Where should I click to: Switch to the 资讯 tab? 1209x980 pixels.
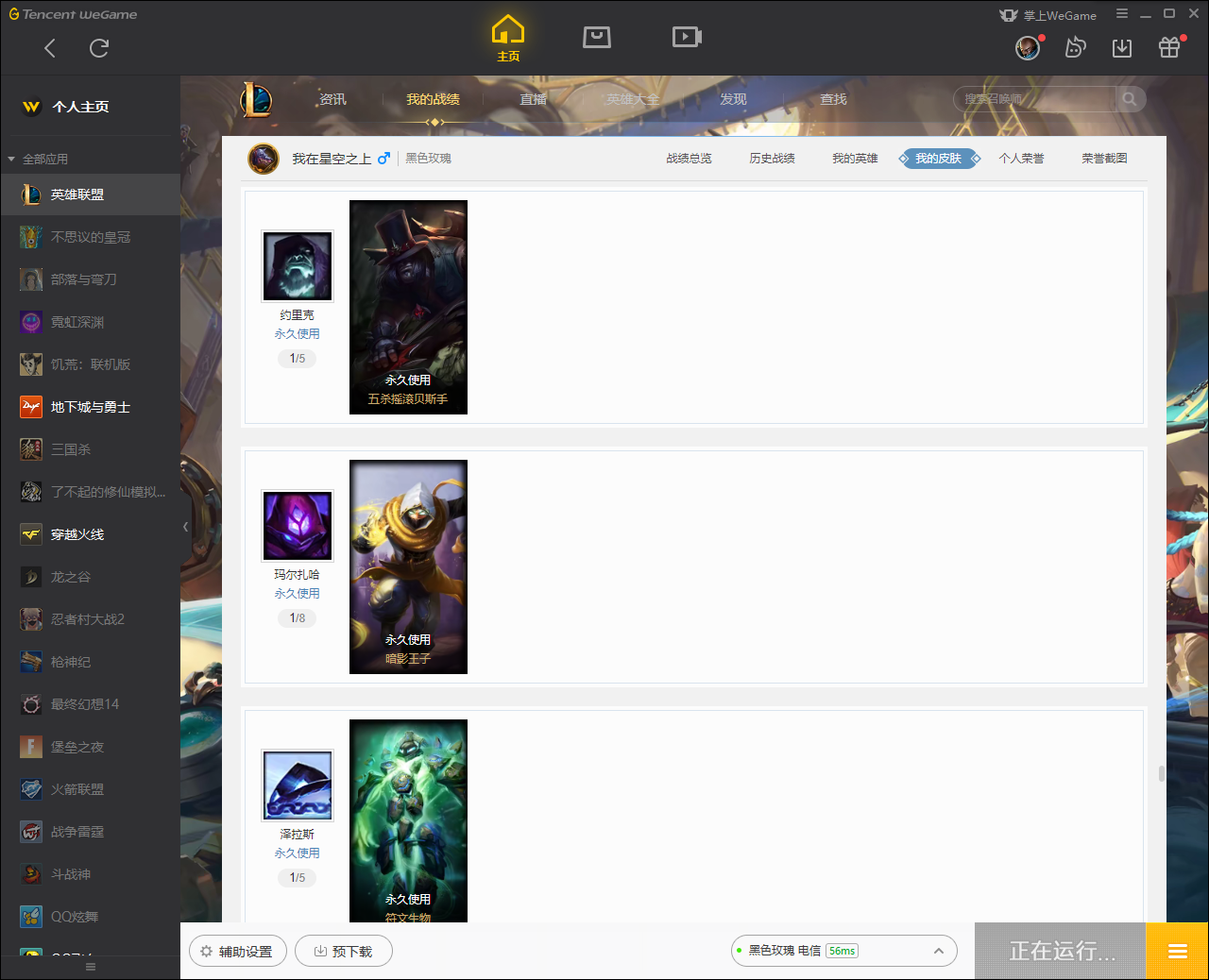(x=332, y=99)
